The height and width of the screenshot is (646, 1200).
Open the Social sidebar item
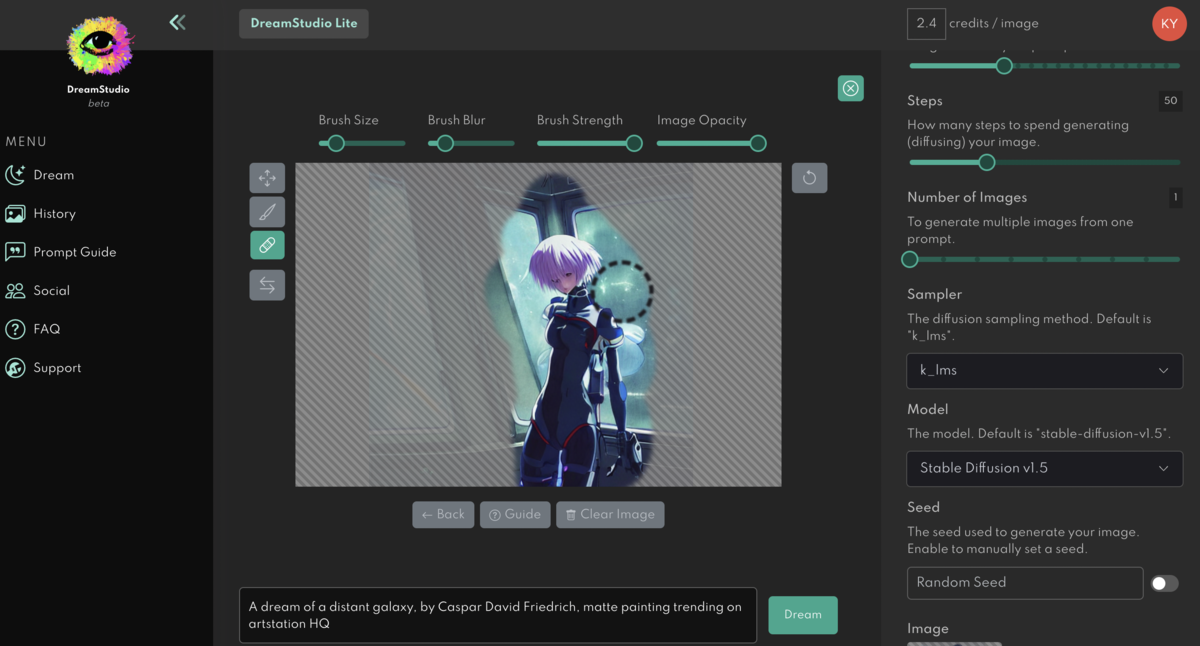point(50,290)
